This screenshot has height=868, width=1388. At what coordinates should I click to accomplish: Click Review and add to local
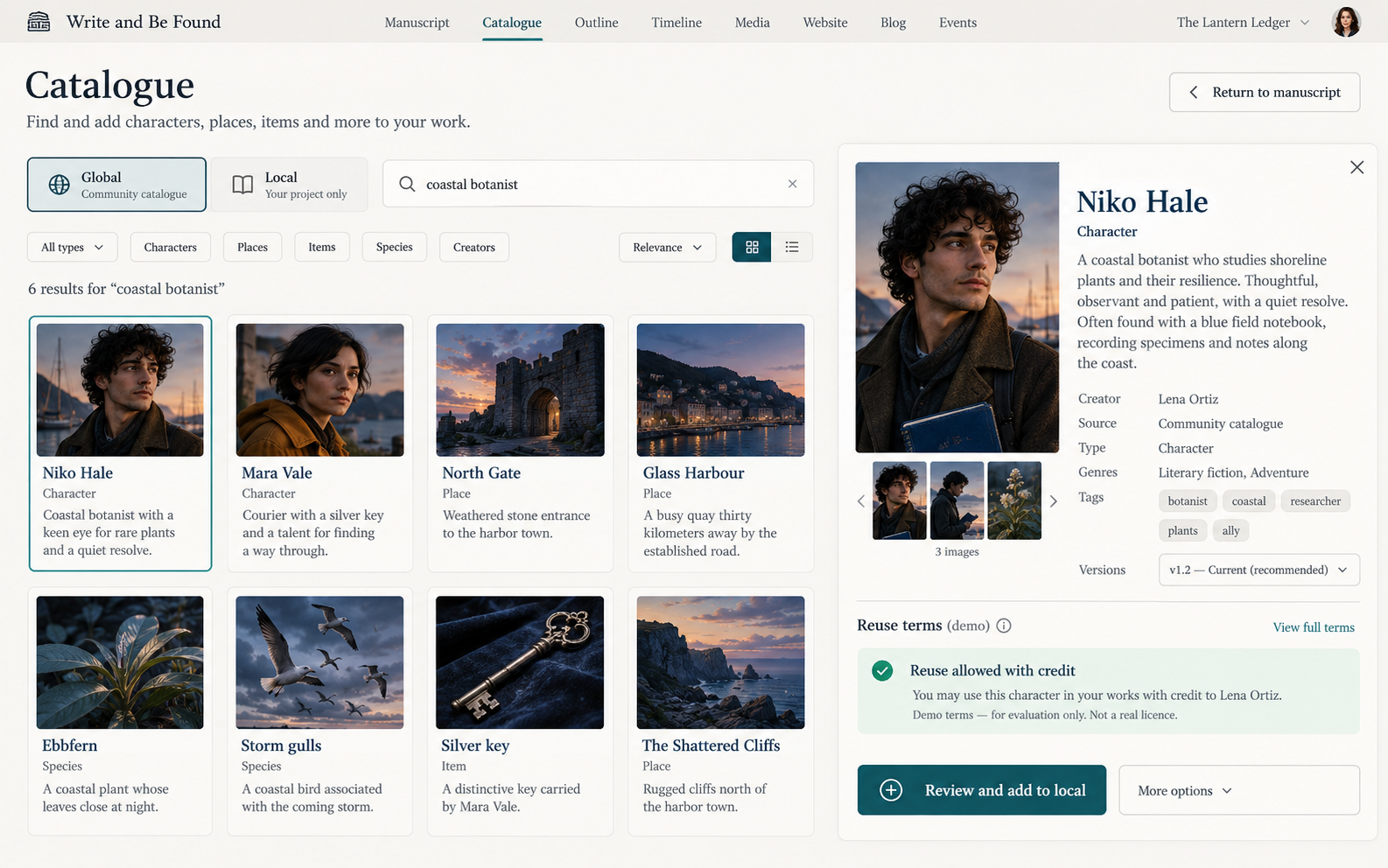click(982, 790)
